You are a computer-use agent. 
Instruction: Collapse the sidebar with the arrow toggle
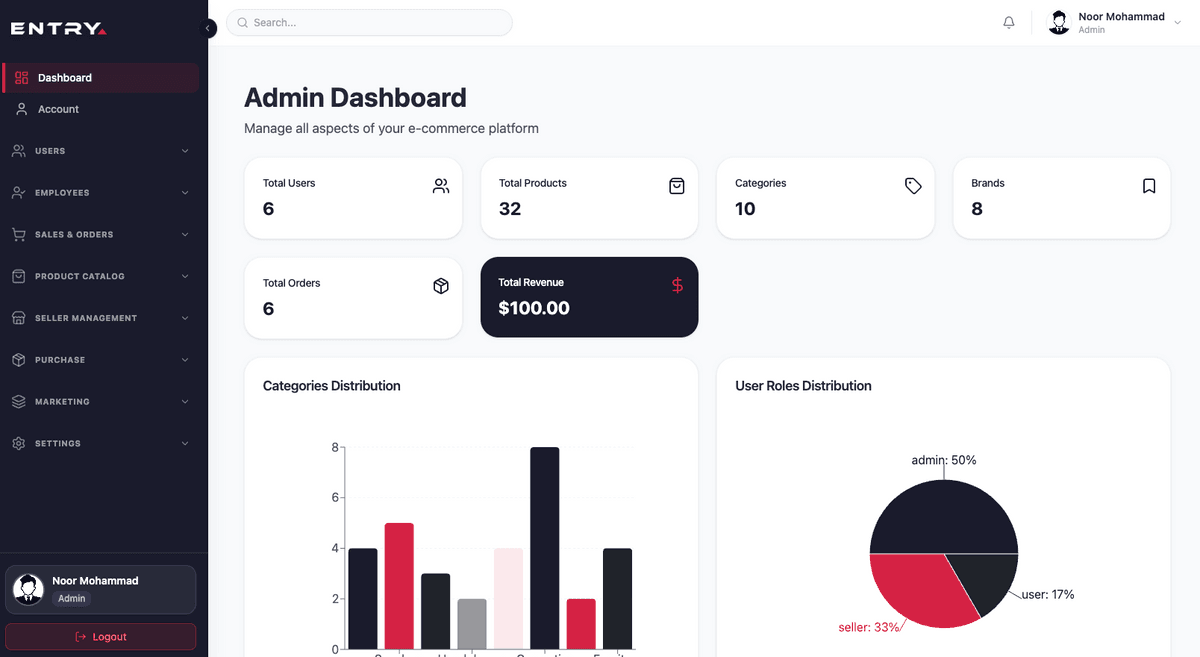[x=208, y=28]
